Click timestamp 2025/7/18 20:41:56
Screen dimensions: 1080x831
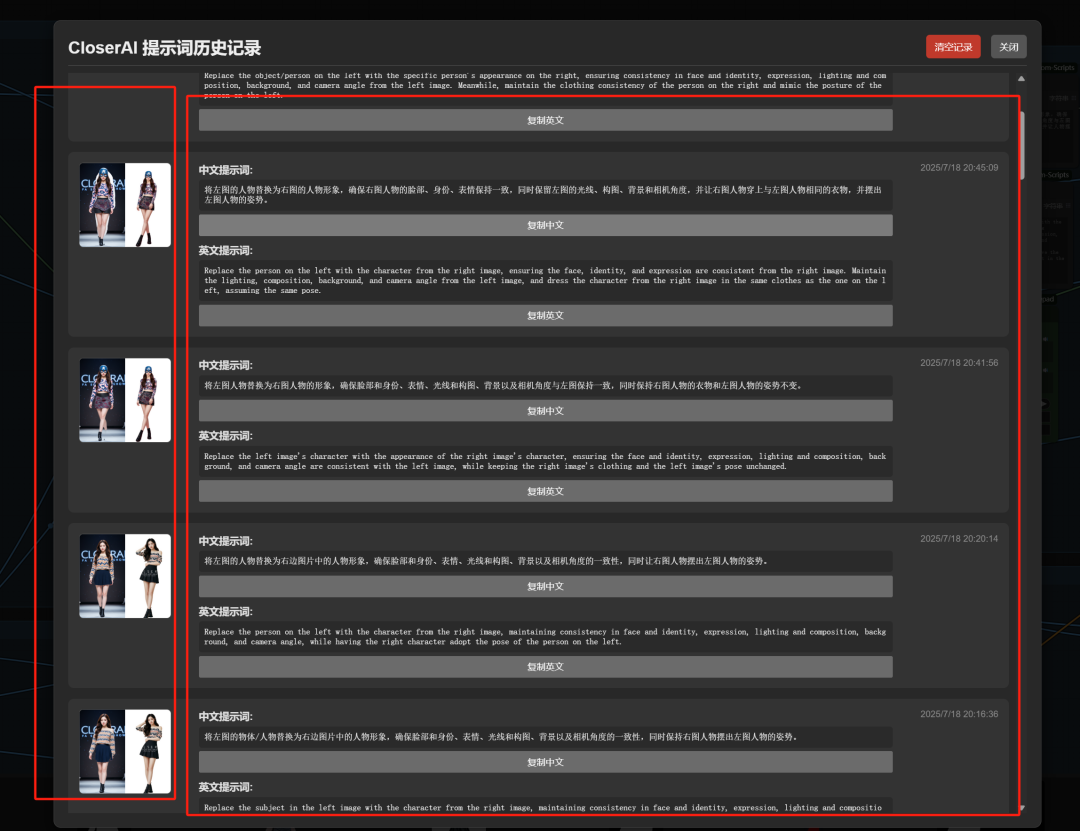point(959,362)
